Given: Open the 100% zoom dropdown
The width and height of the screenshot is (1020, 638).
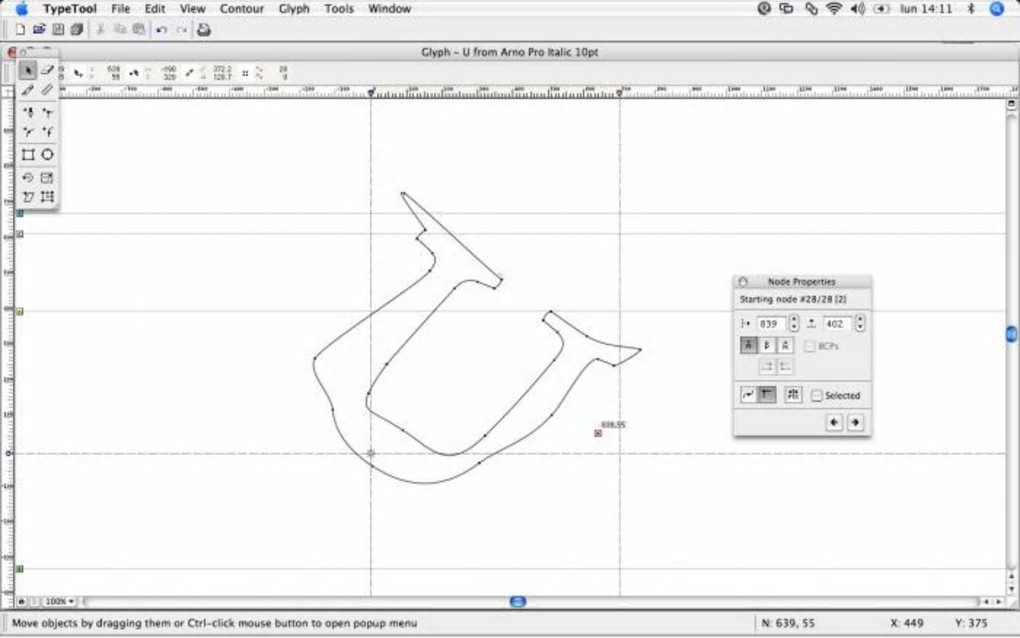Looking at the screenshot, I should click(x=60, y=602).
